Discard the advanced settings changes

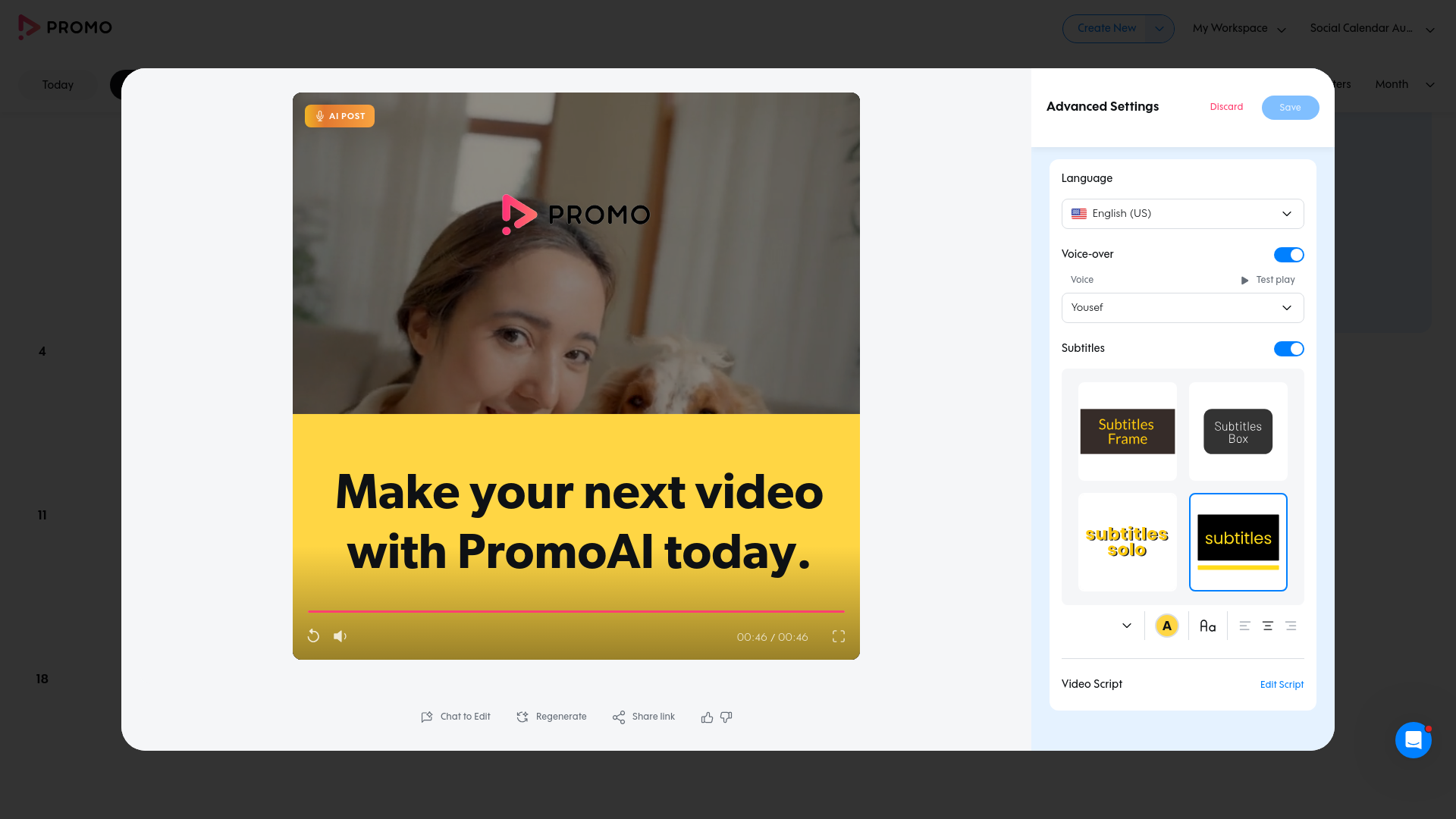click(x=1226, y=107)
